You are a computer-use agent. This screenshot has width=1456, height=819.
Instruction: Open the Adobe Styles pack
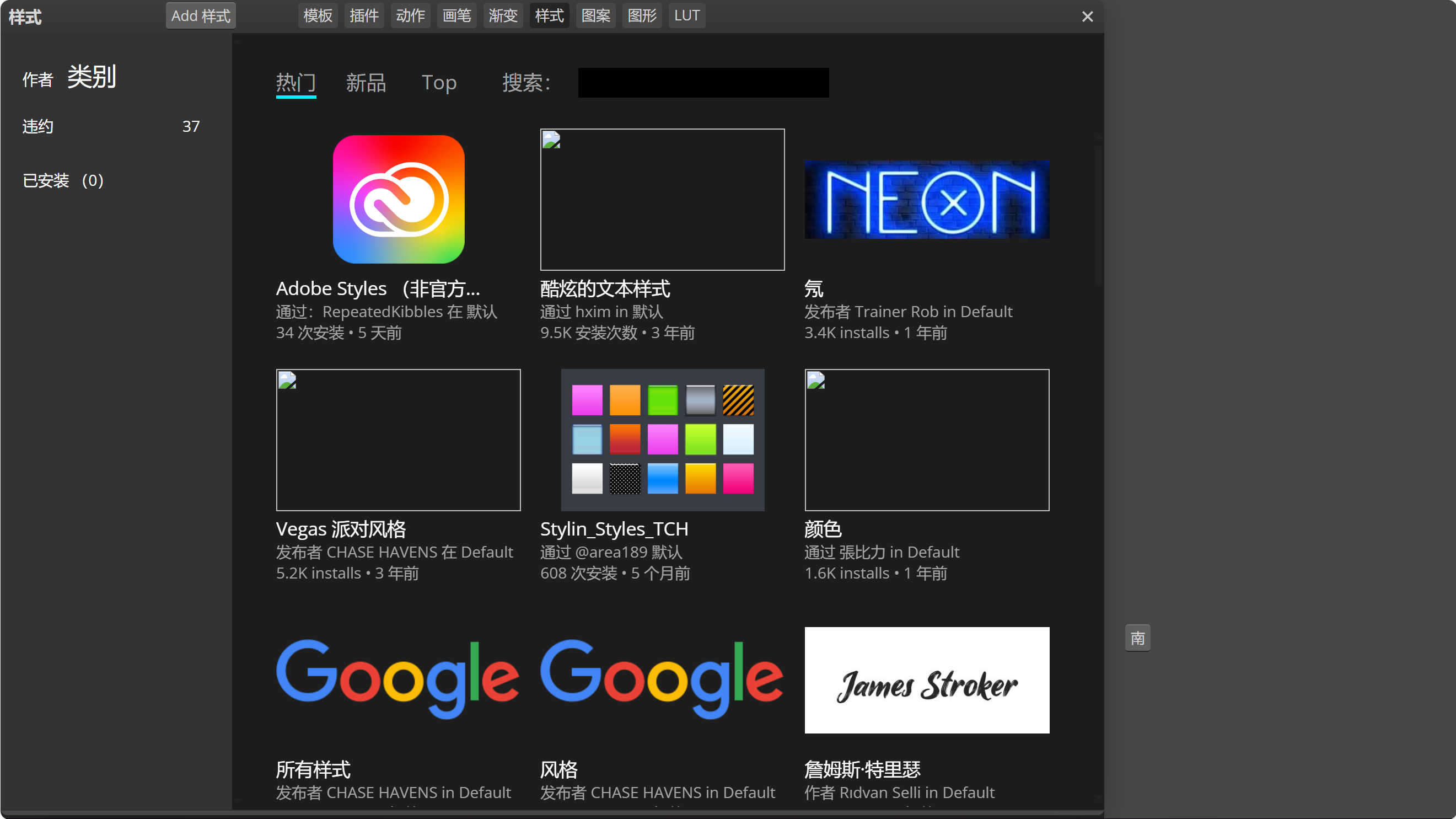[x=398, y=200]
